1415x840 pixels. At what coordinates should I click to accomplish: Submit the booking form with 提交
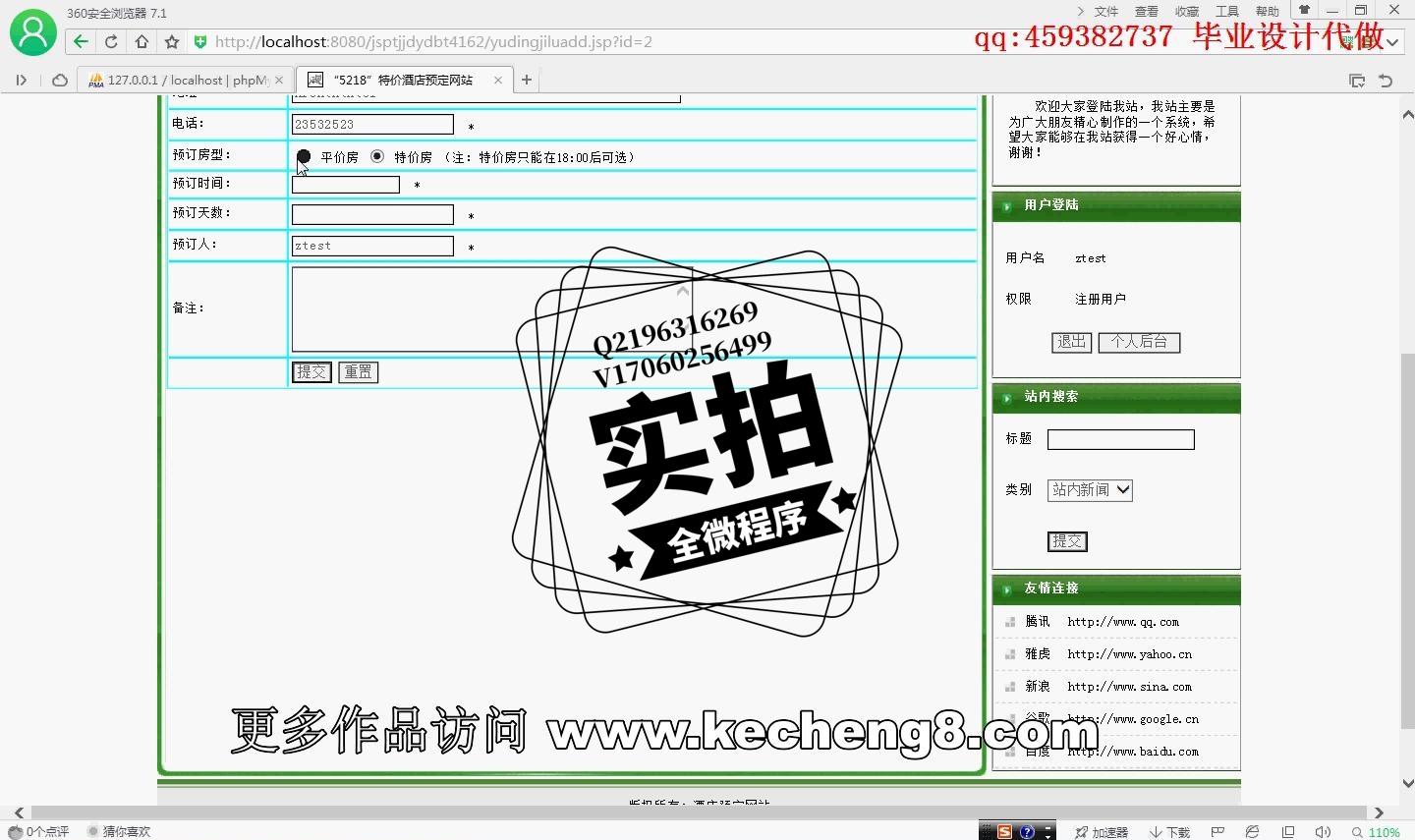coord(311,372)
